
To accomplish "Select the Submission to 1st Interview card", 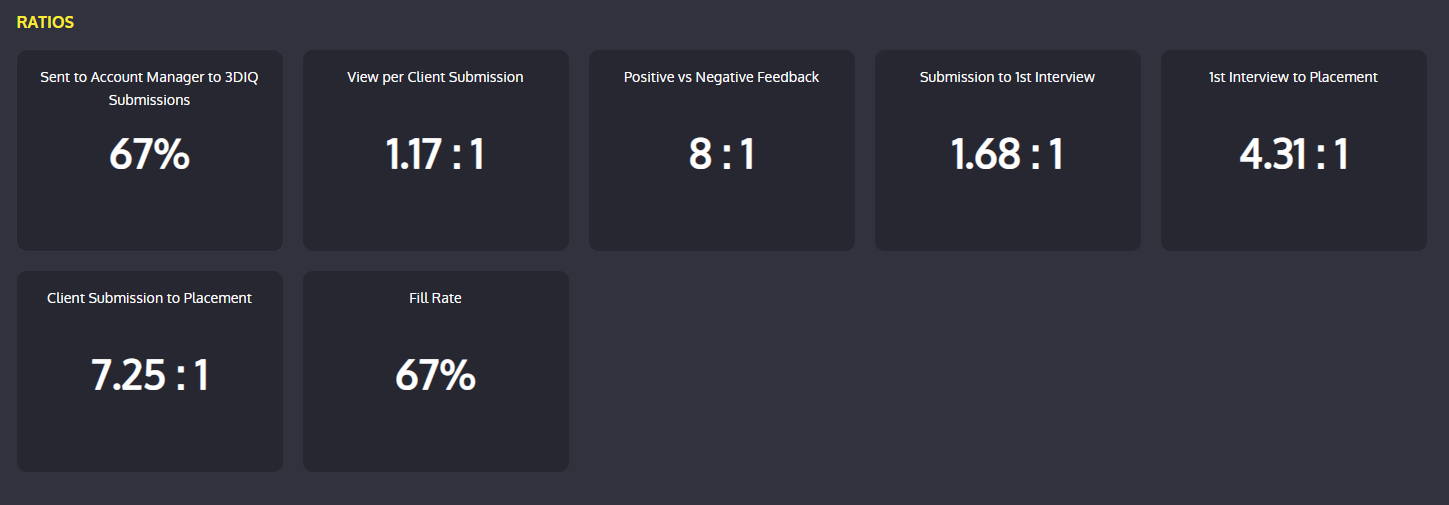I will pyautogui.click(x=1008, y=150).
